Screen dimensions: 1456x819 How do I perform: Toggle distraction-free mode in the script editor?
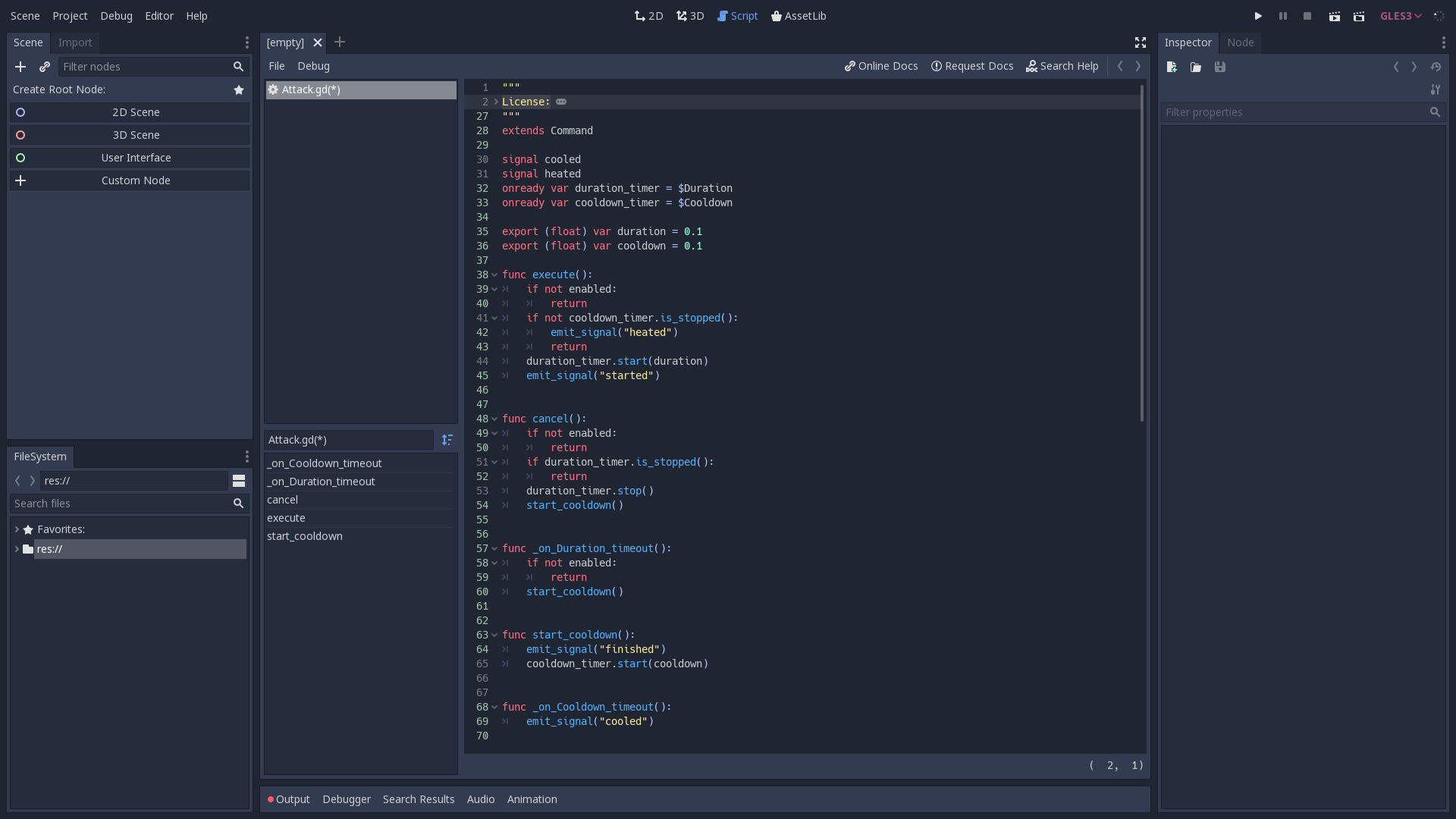click(x=1141, y=42)
